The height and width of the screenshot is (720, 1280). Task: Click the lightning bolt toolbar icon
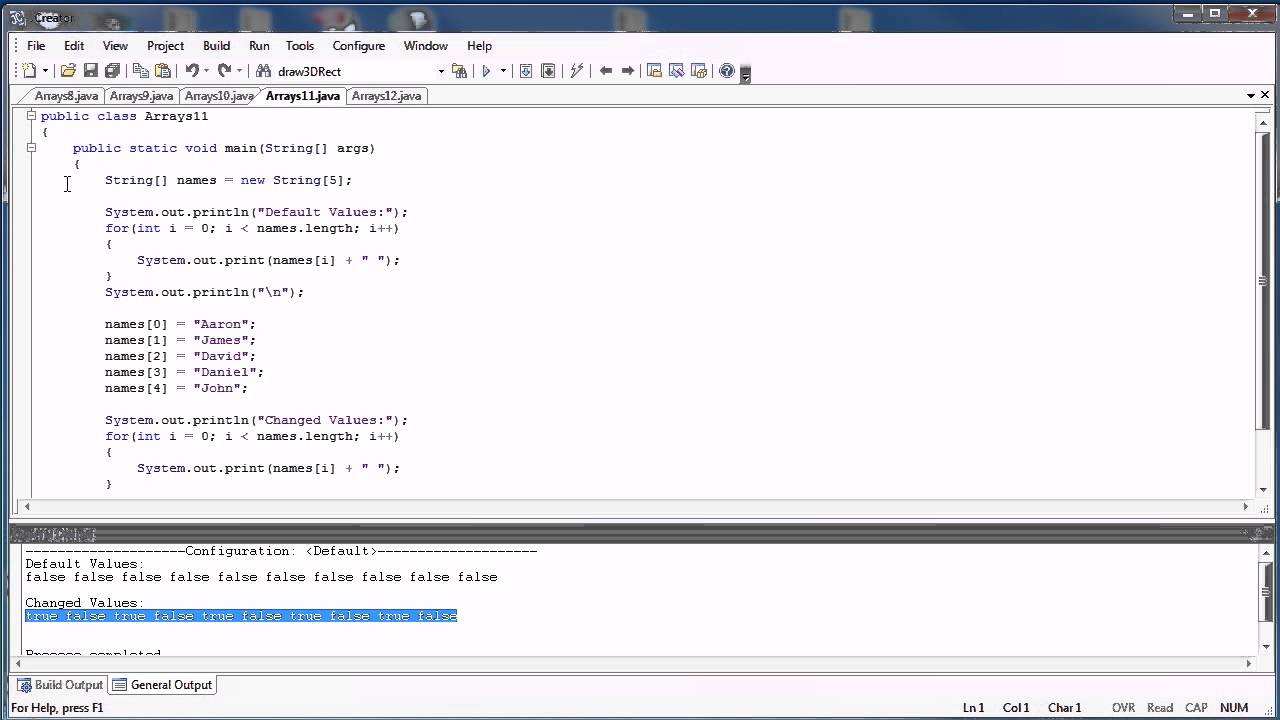pos(576,71)
